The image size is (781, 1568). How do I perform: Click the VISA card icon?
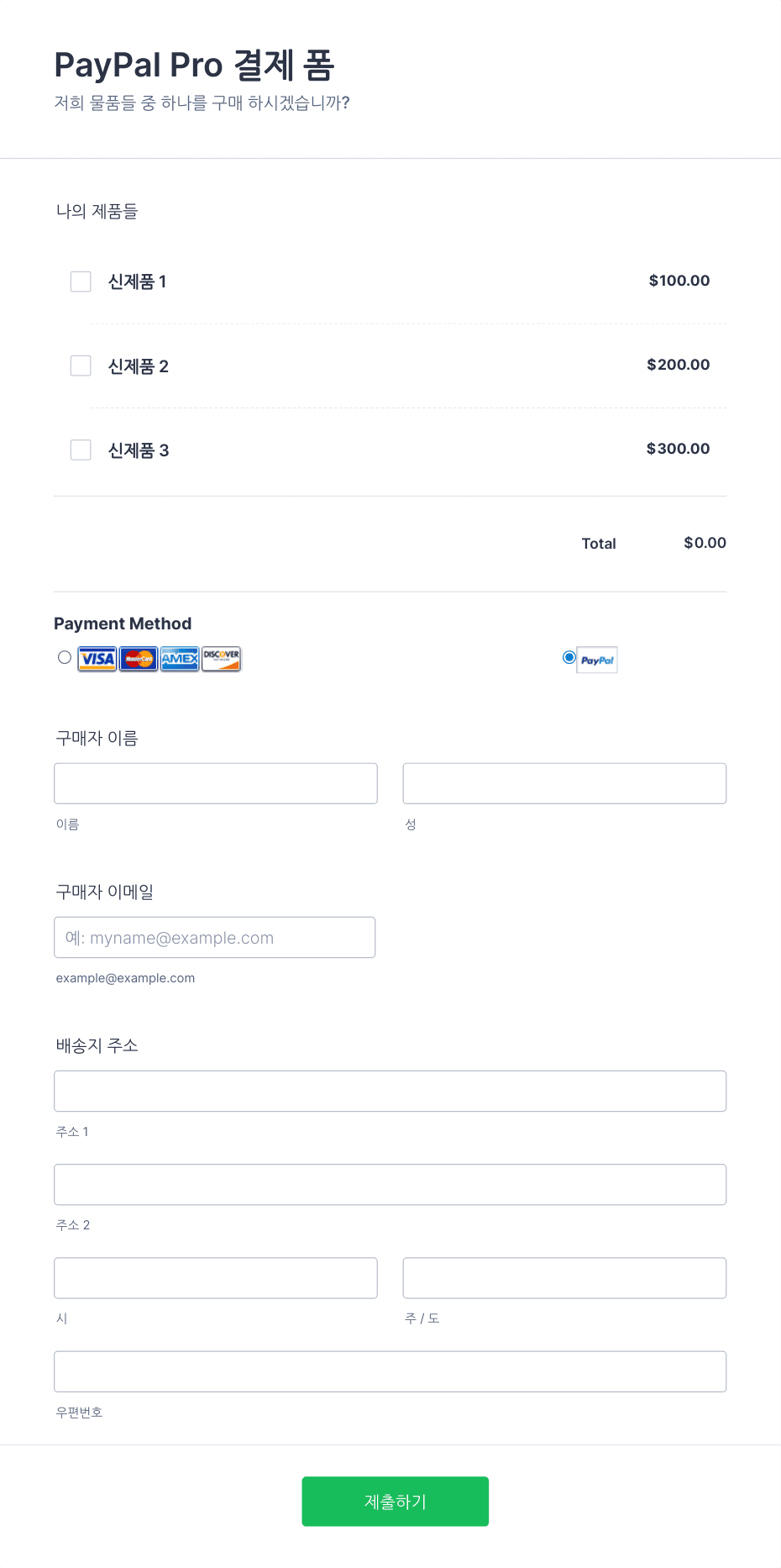tap(96, 659)
